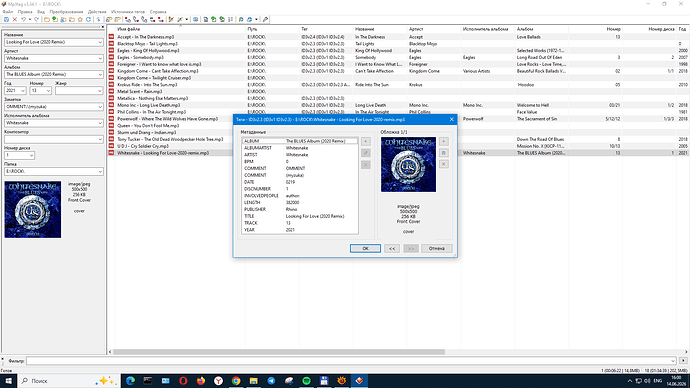
Task: Click the add field plus button in metadata dialog
Action: pos(366,141)
